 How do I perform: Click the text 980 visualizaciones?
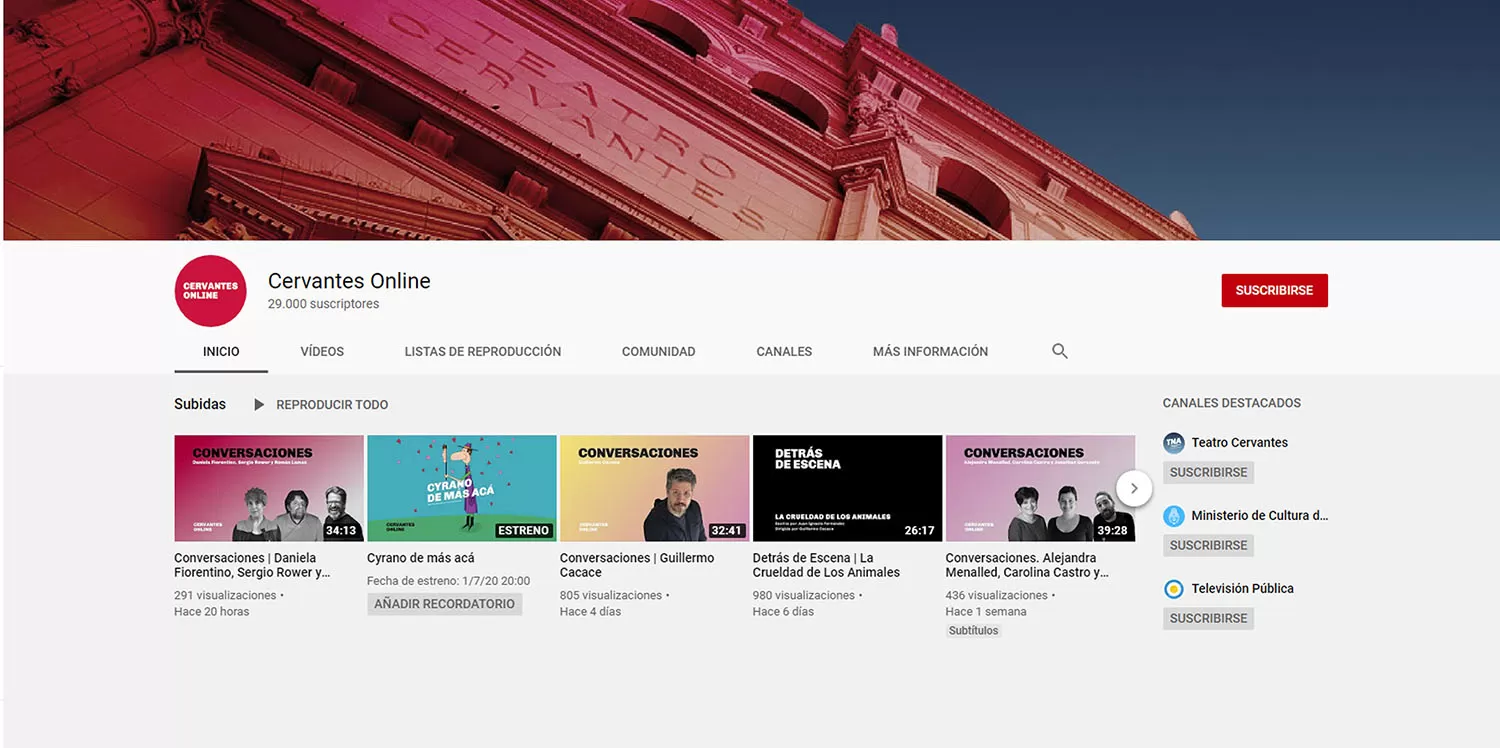click(804, 595)
